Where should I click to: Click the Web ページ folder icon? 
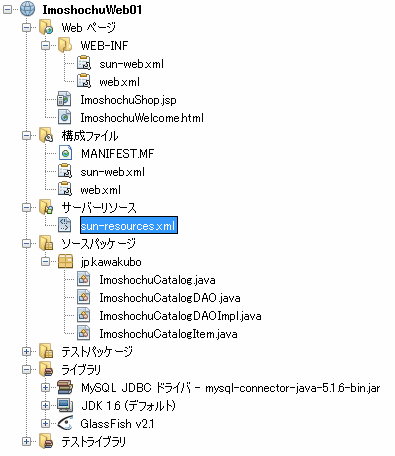46,27
